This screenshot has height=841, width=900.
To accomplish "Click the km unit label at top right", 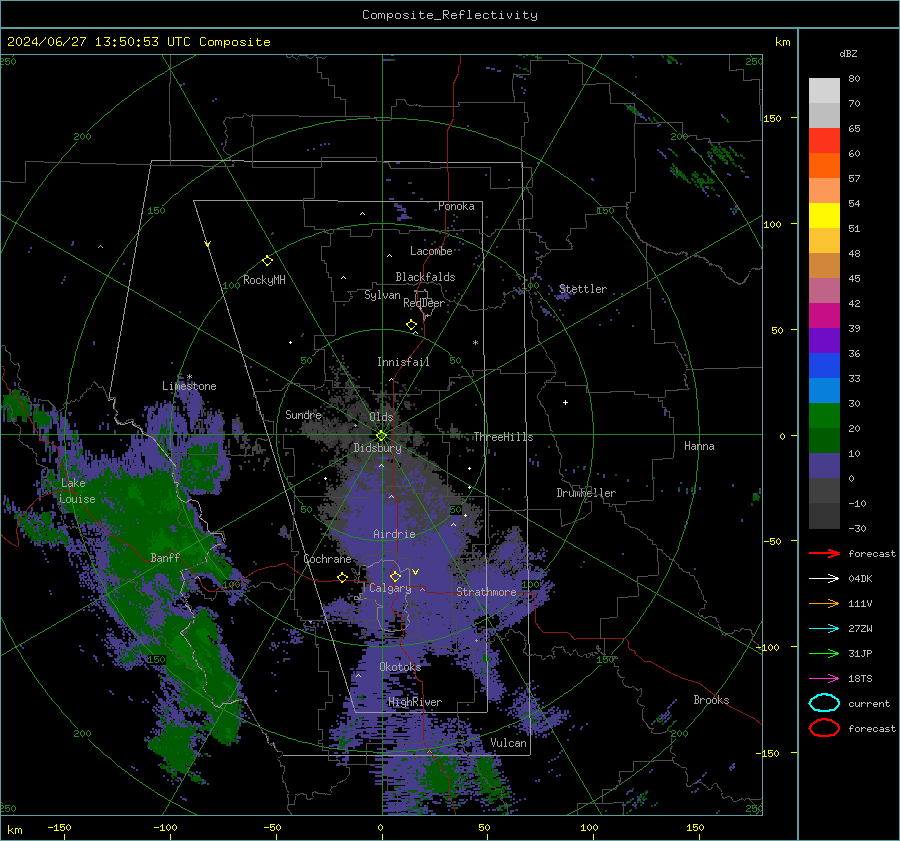I will [x=782, y=42].
